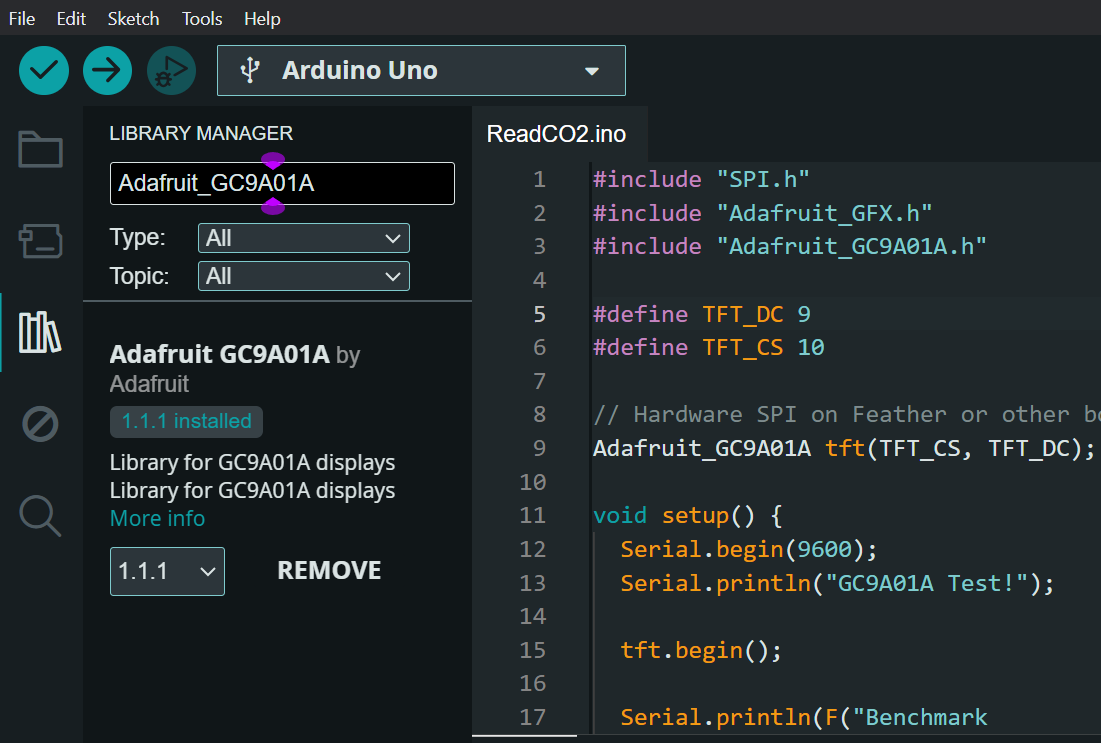Click the Verify checkmark button

pos(44,71)
